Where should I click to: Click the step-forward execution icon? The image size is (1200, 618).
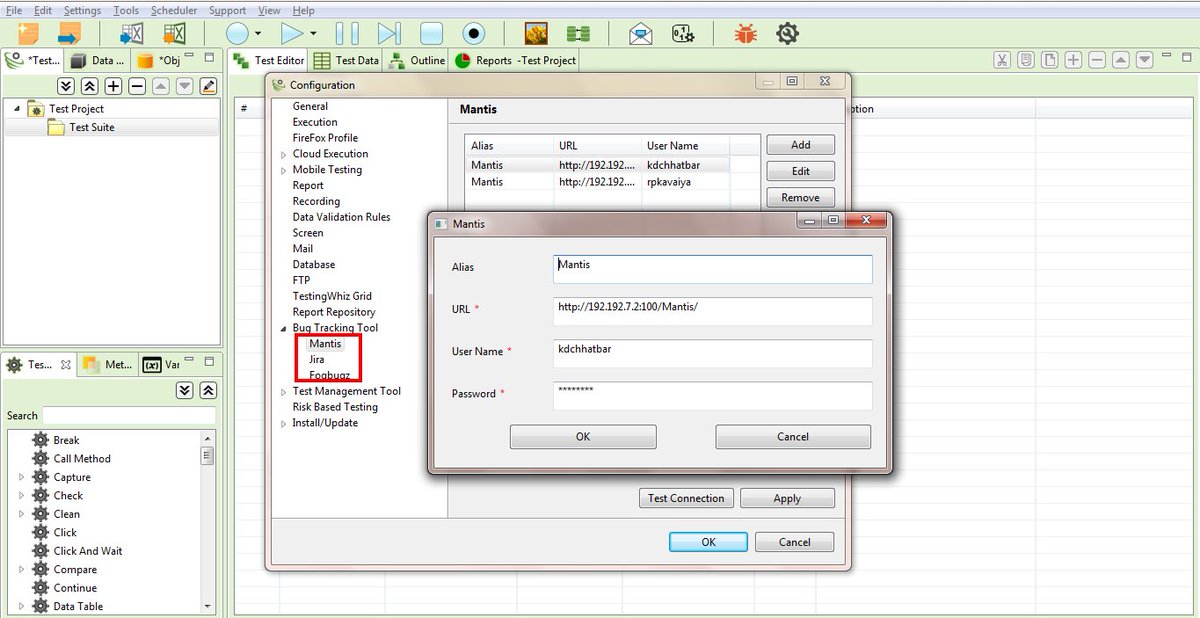pyautogui.click(x=389, y=33)
